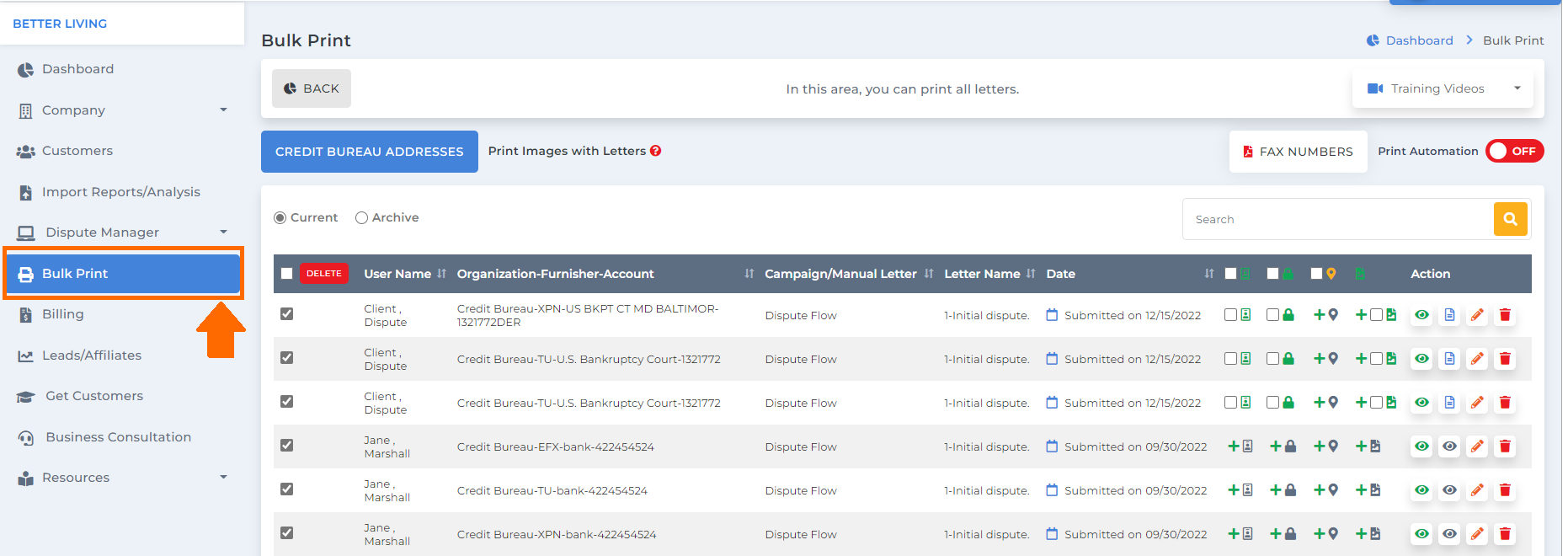Image resolution: width=1568 pixels, height=556 pixels.
Task: Uncheck the Credit Bureau-XPN-US BKPT row checkbox
Action: click(x=286, y=314)
